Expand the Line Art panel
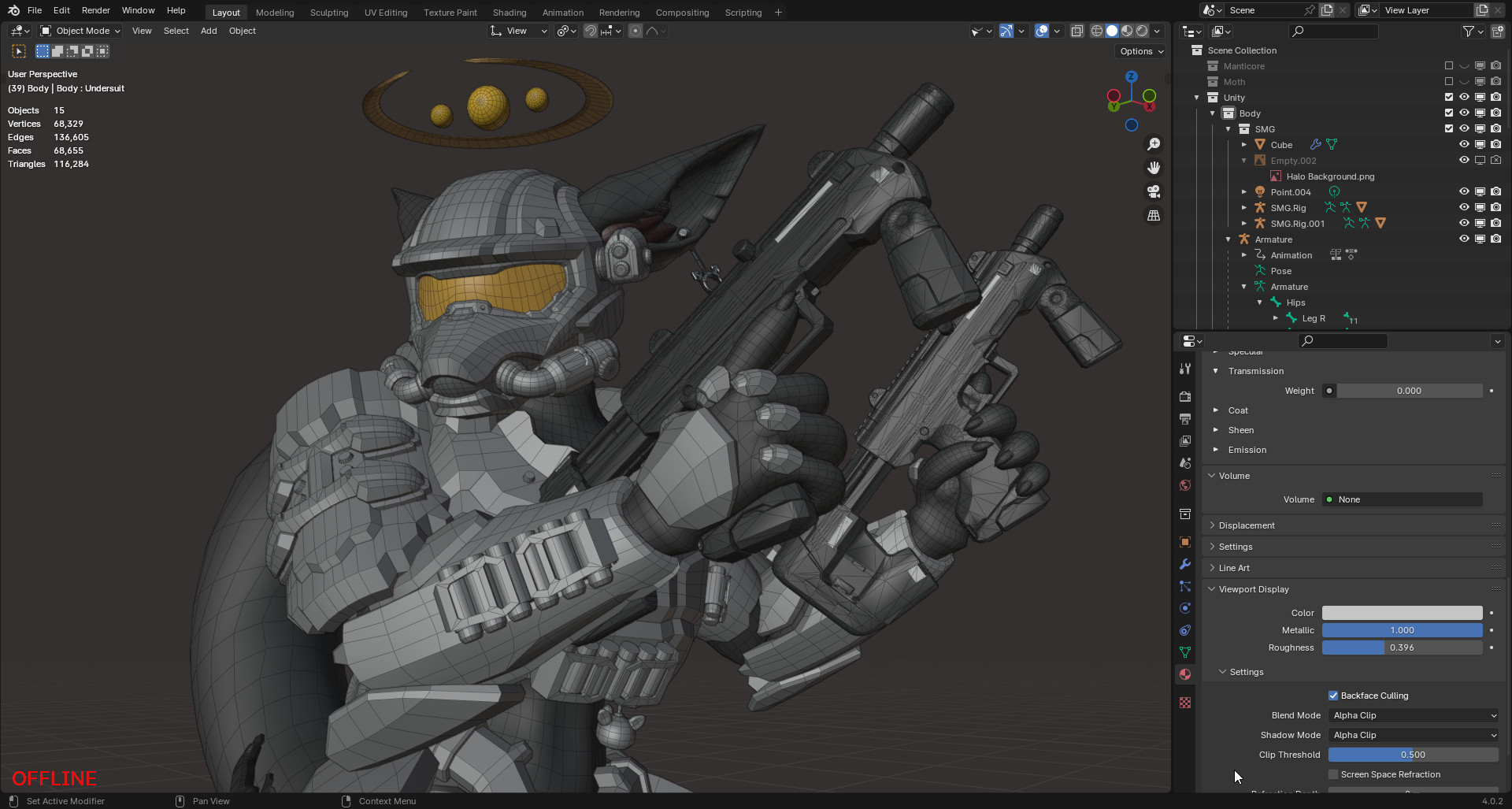The image size is (1512, 809). pos(1212,568)
